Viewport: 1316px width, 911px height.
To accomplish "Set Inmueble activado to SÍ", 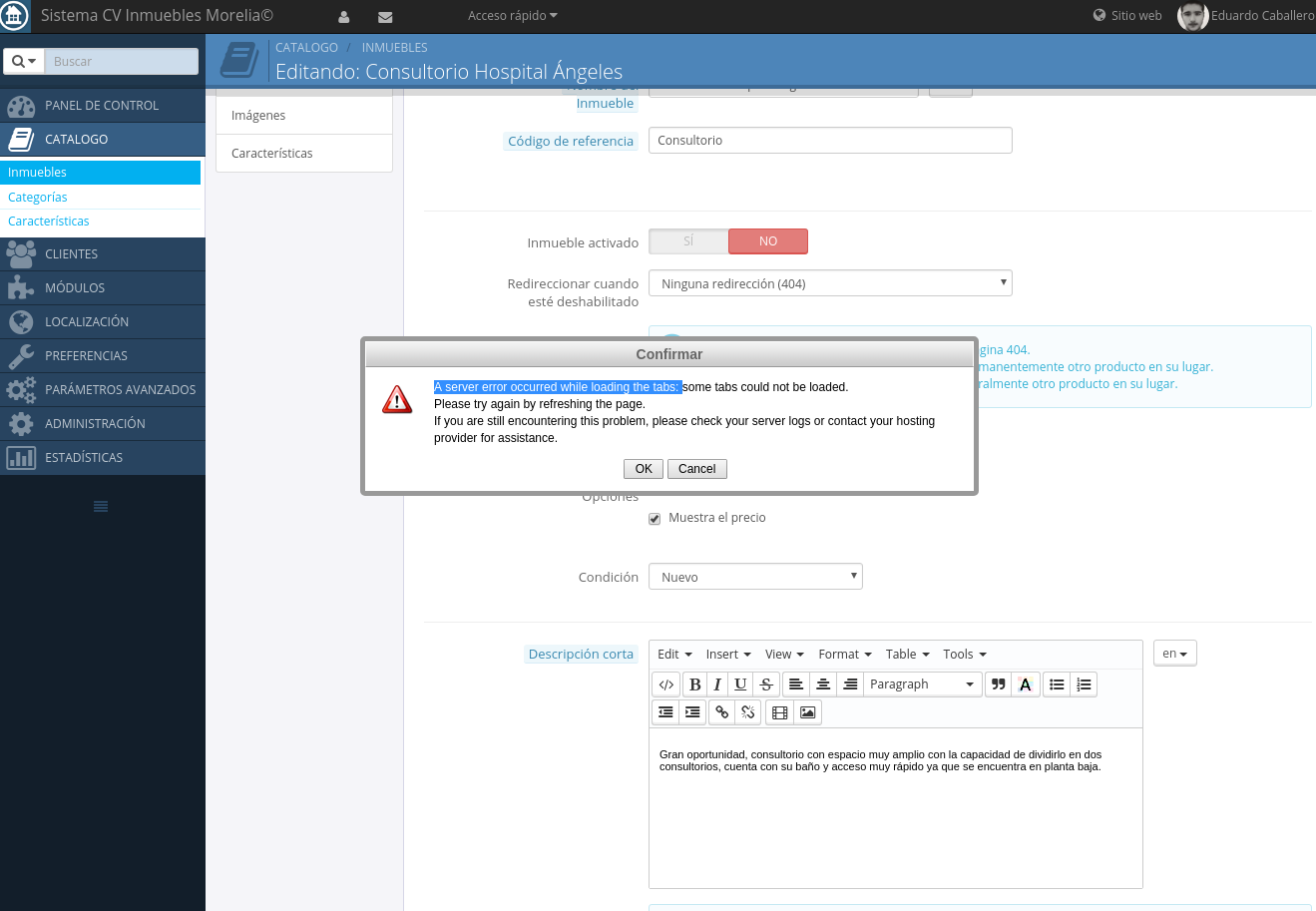I will (688, 241).
